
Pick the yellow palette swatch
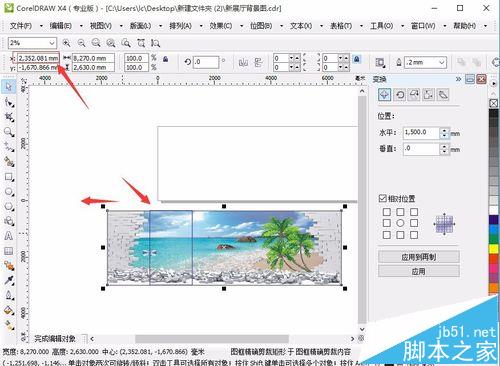[494, 249]
